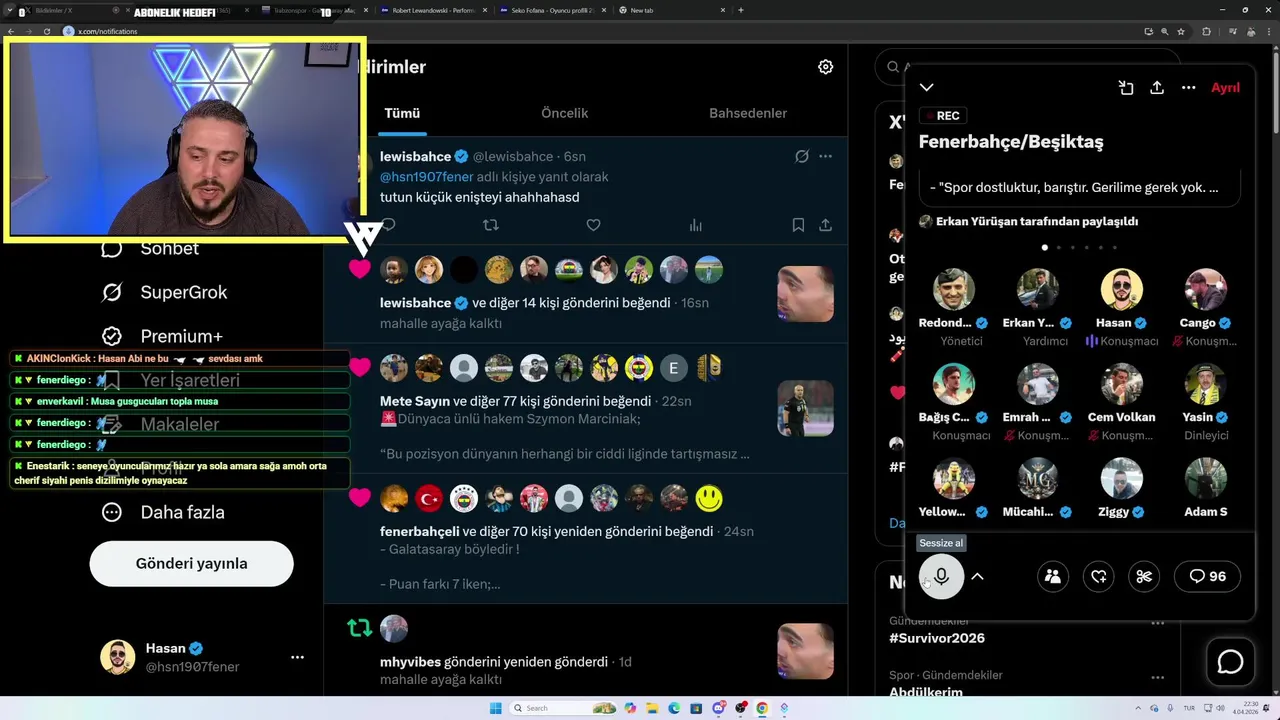This screenshot has width=1280, height=720.
Task: Select Redond host avatar in Space
Action: [954, 289]
